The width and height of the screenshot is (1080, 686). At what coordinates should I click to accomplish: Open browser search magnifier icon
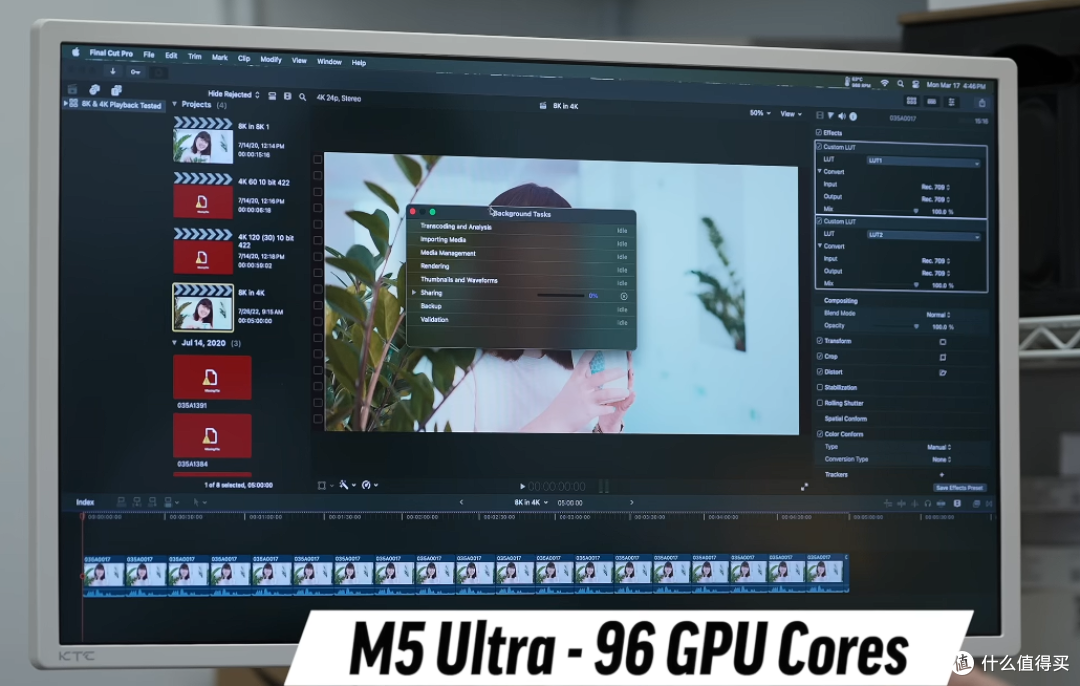tap(302, 97)
